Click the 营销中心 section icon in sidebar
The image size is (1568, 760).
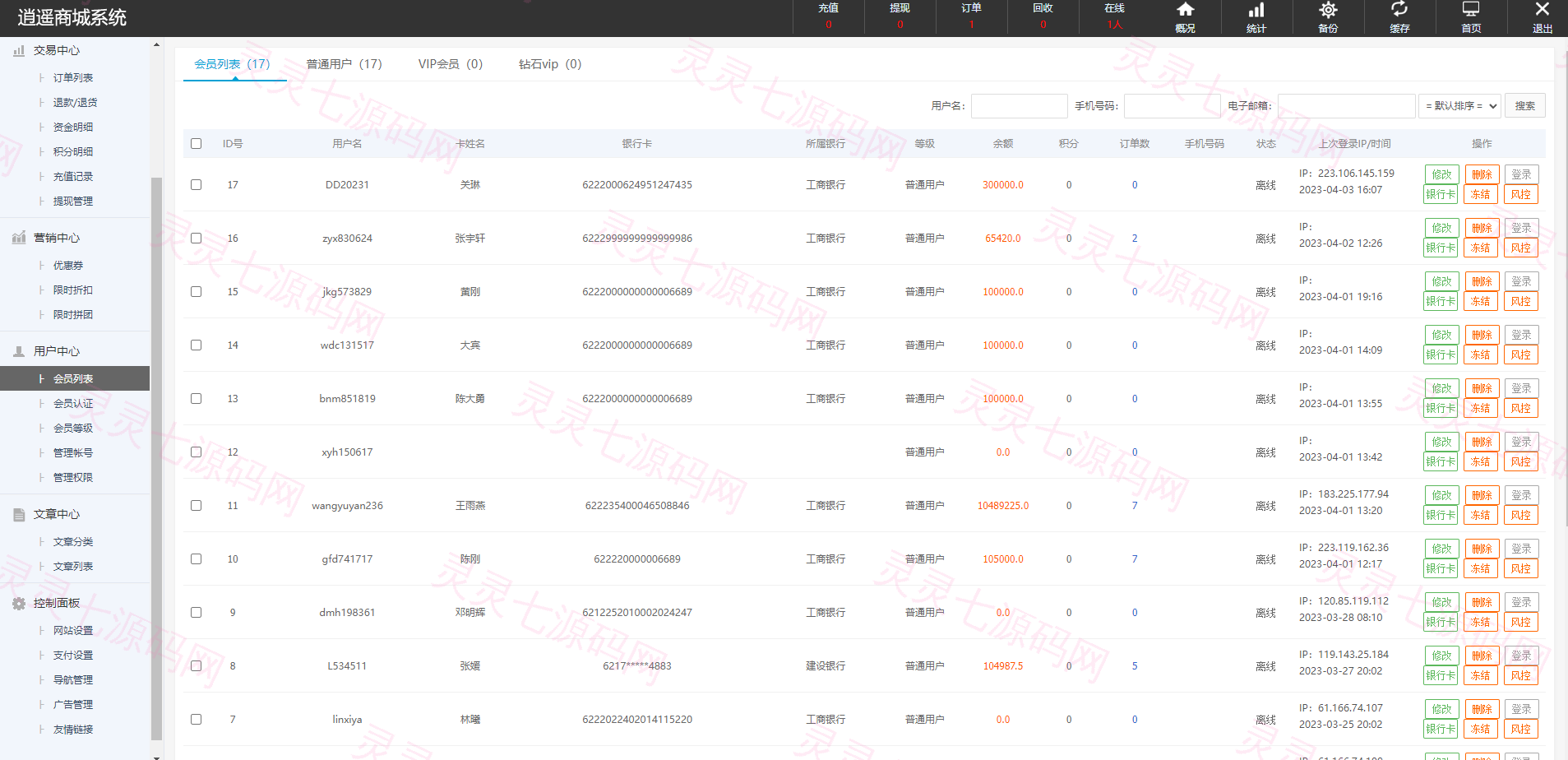pos(19,238)
